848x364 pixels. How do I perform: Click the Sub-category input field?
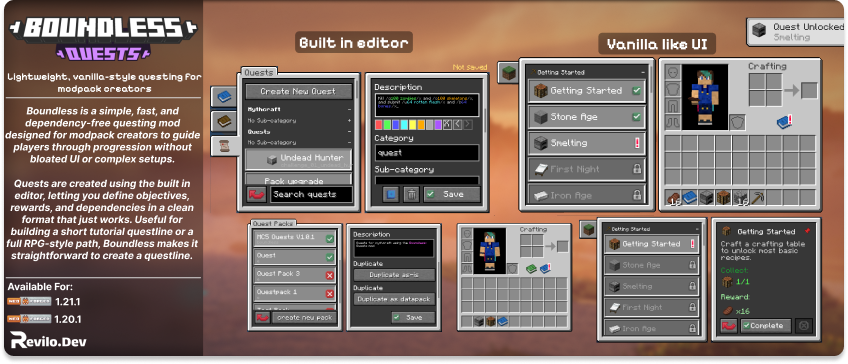pos(427,181)
